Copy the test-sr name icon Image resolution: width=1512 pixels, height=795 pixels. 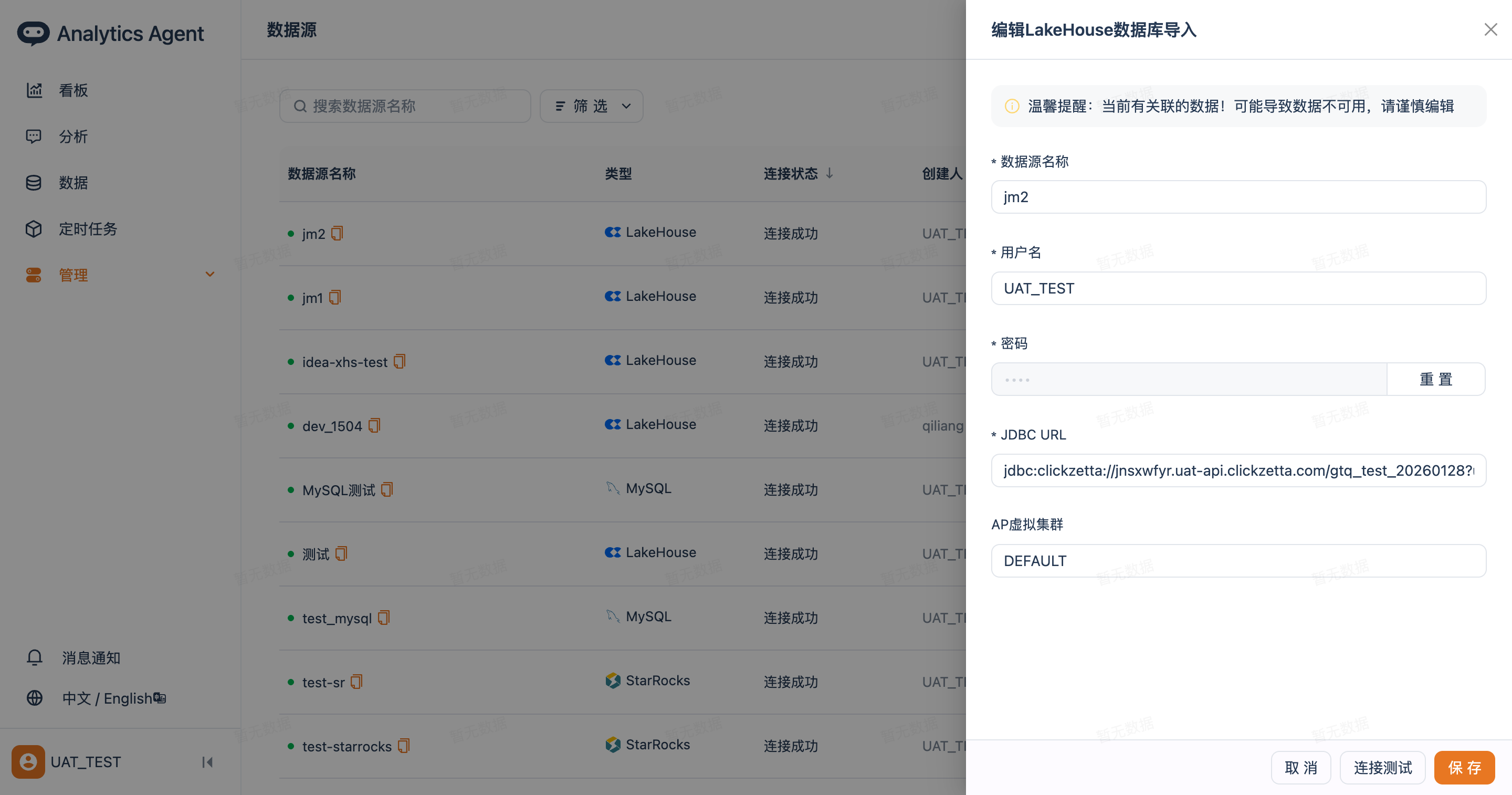pos(357,681)
